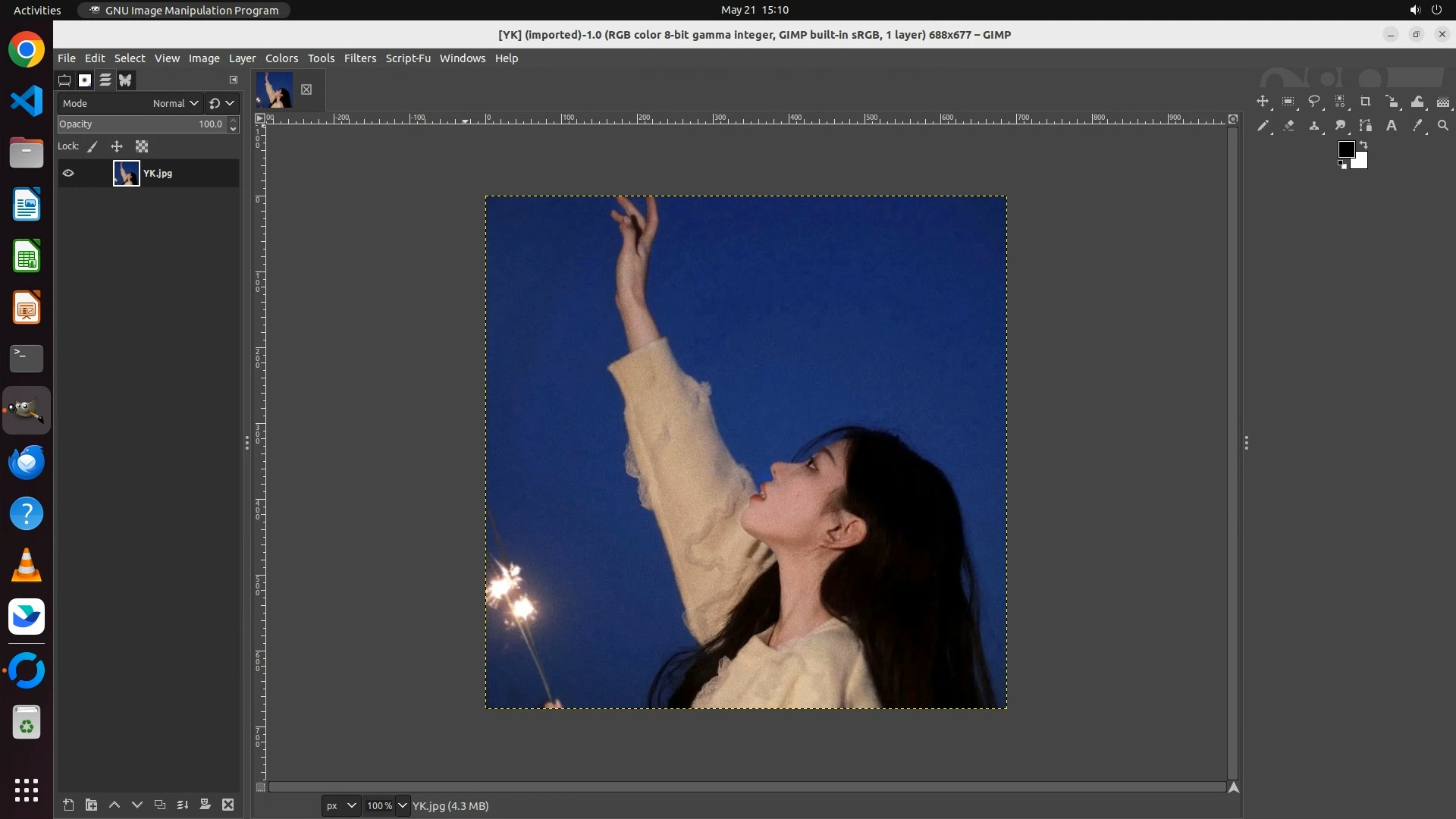1456x819 pixels.
Task: Toggle lock pixels paintbrush icon
Action: (93, 146)
